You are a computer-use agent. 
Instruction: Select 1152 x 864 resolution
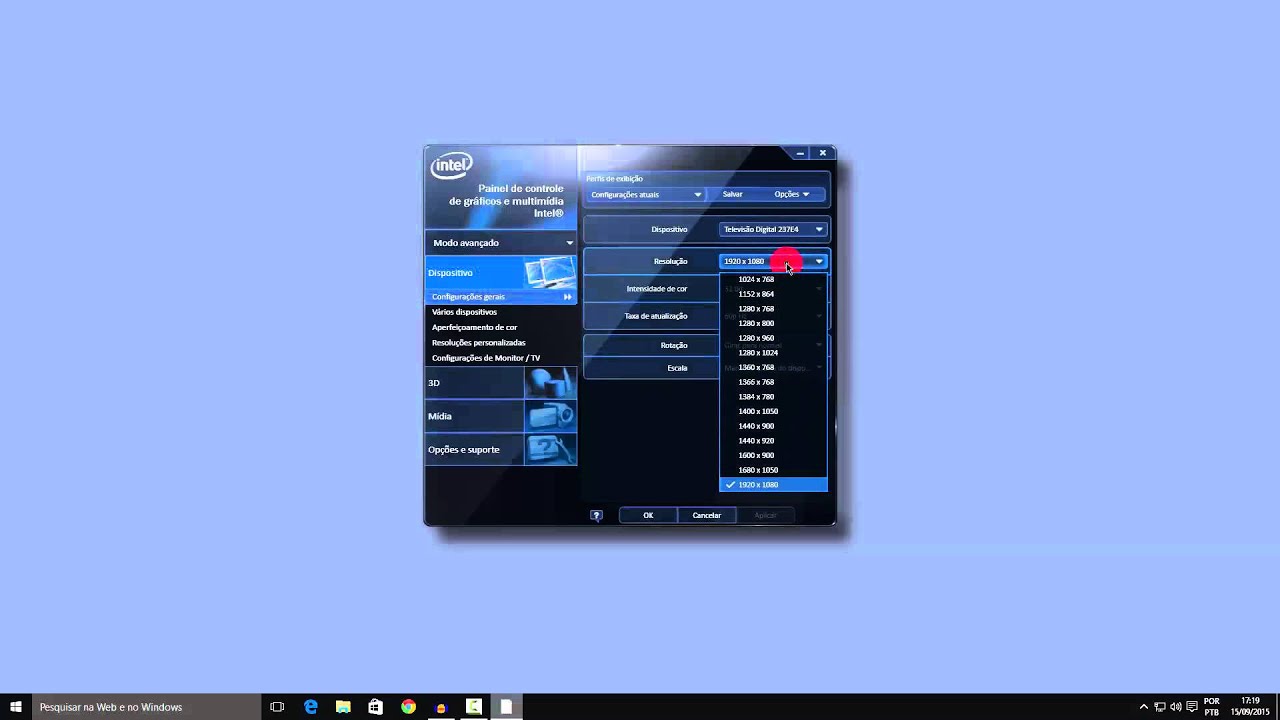tap(773, 294)
